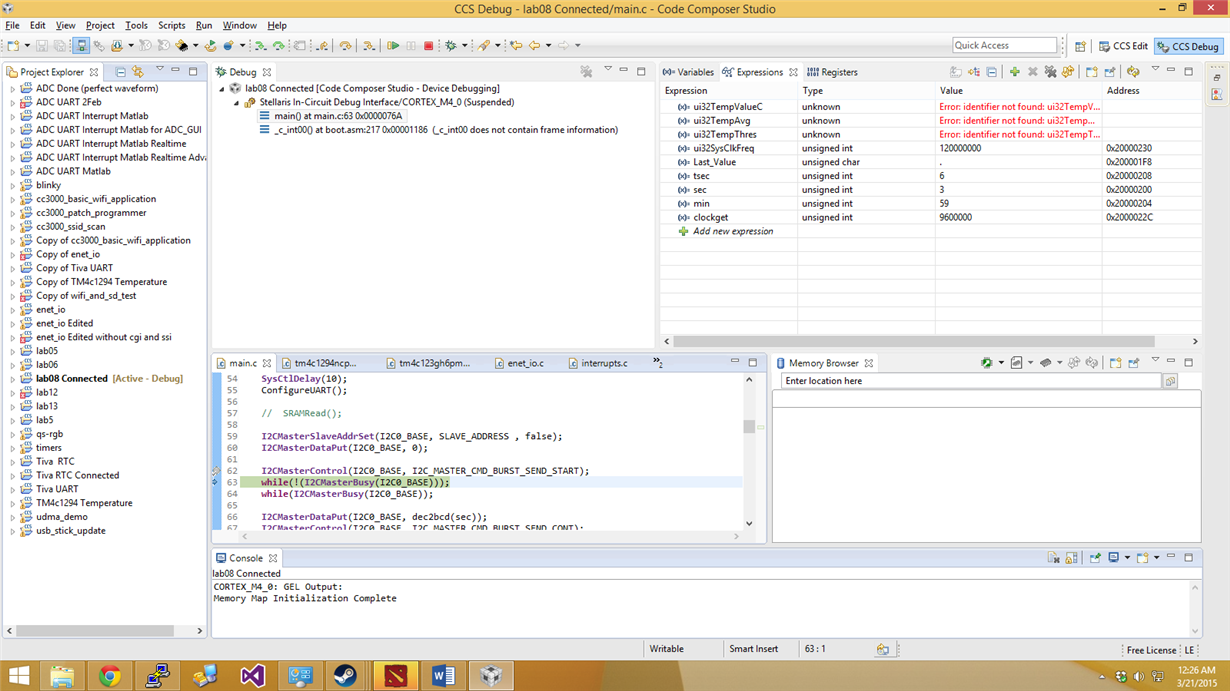Click the Resume (green play) debug button

coord(393,46)
